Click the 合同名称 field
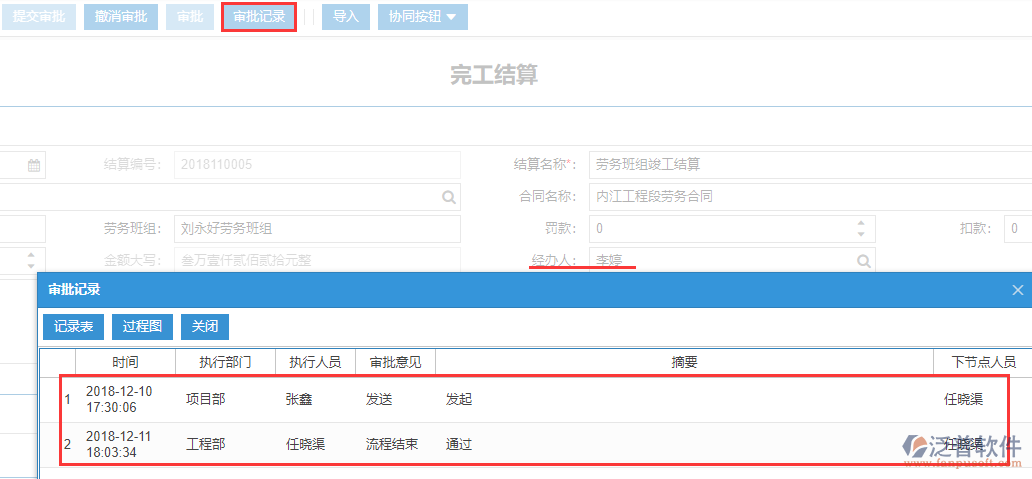The width and height of the screenshot is (1032, 479). [x=810, y=196]
